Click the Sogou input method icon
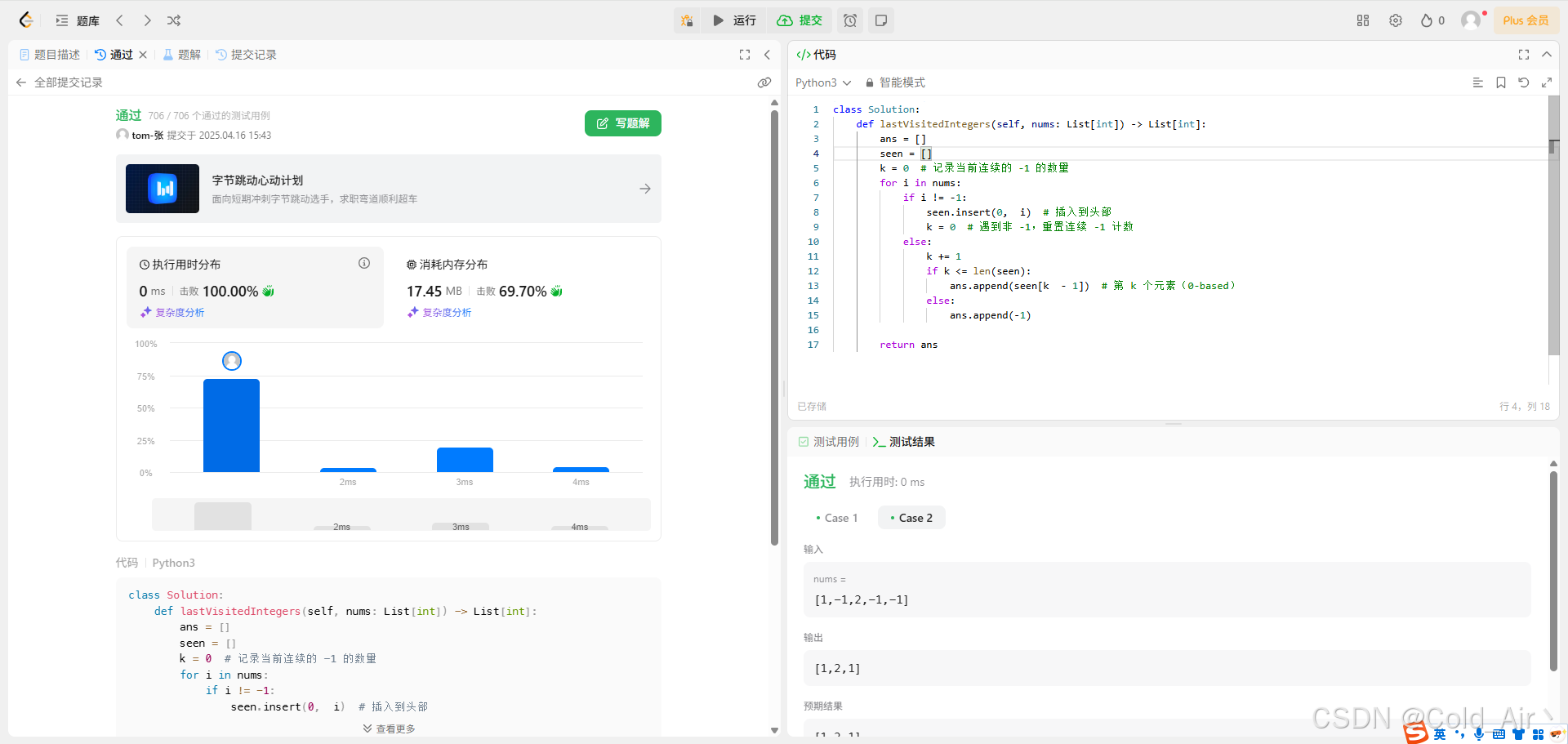 tap(1416, 733)
